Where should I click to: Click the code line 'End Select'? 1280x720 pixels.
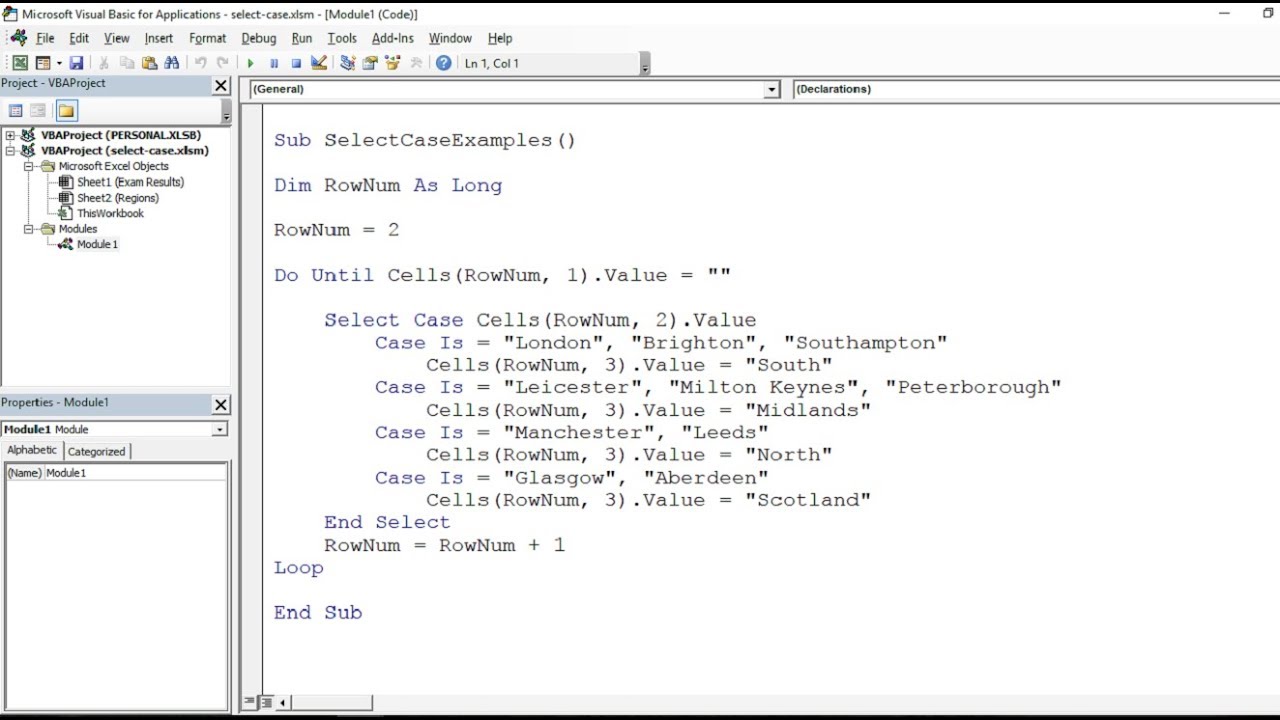coord(387,522)
